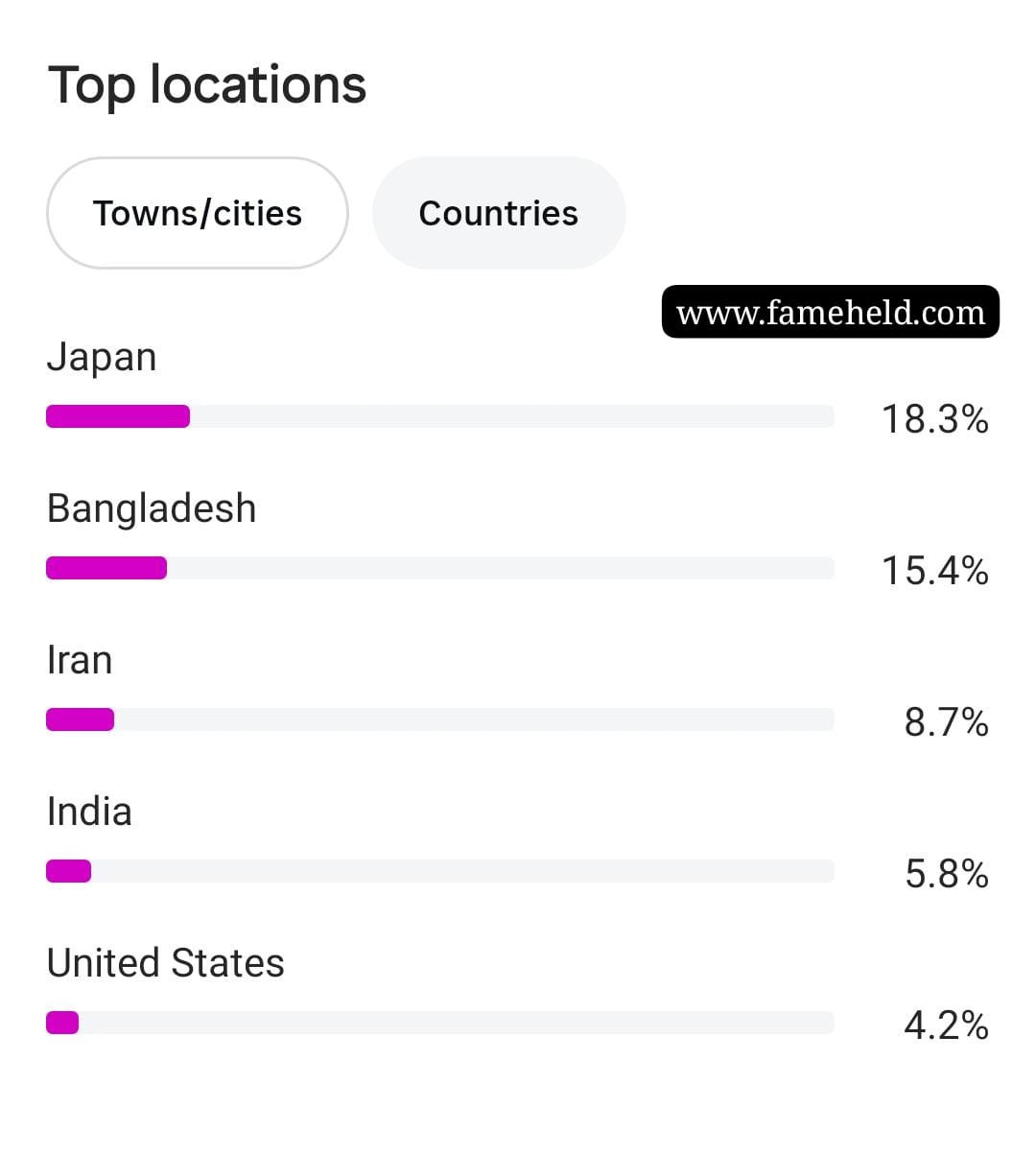The width and height of the screenshot is (1036, 1155).
Task: Select the Bangladesh country label
Action: (x=152, y=508)
